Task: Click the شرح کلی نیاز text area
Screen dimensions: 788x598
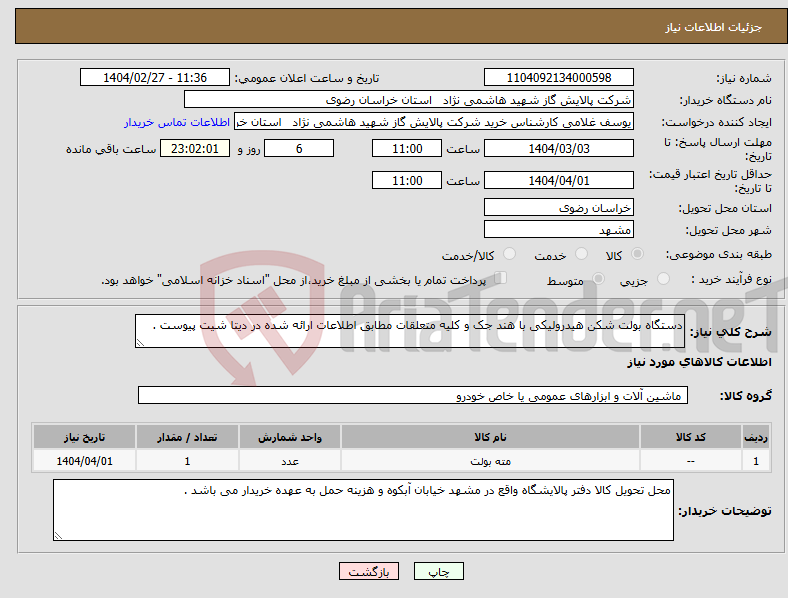Action: pos(410,331)
